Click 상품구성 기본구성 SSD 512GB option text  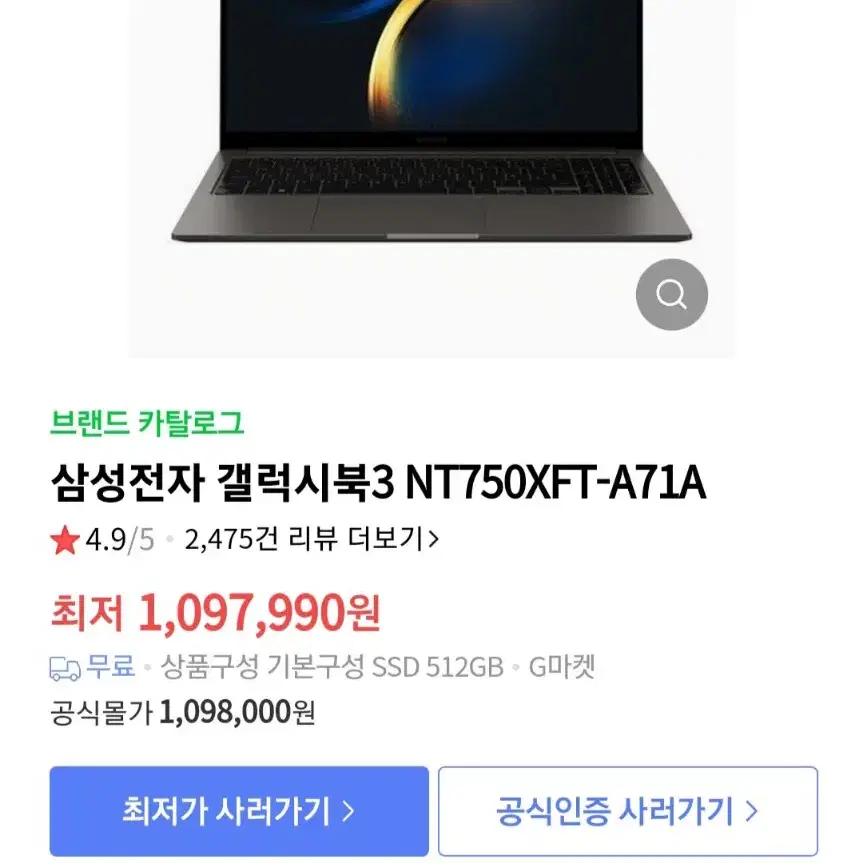coord(332,667)
